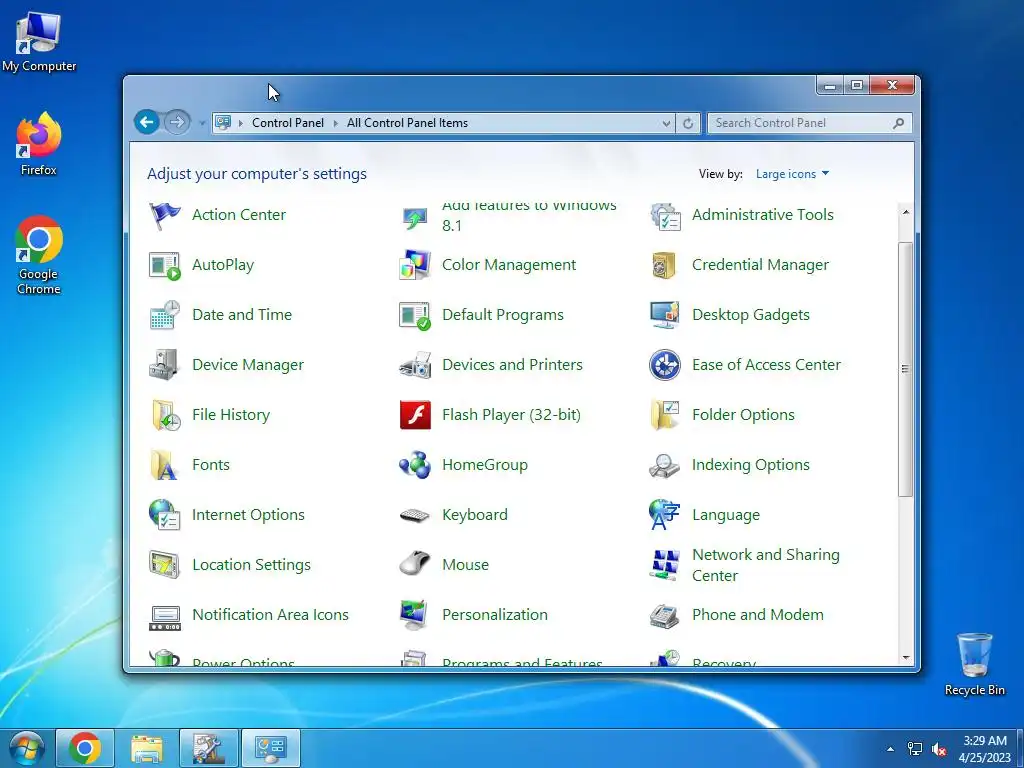
Task: Expand the arrow before Control Panel breadcrumb
Action: (240, 123)
